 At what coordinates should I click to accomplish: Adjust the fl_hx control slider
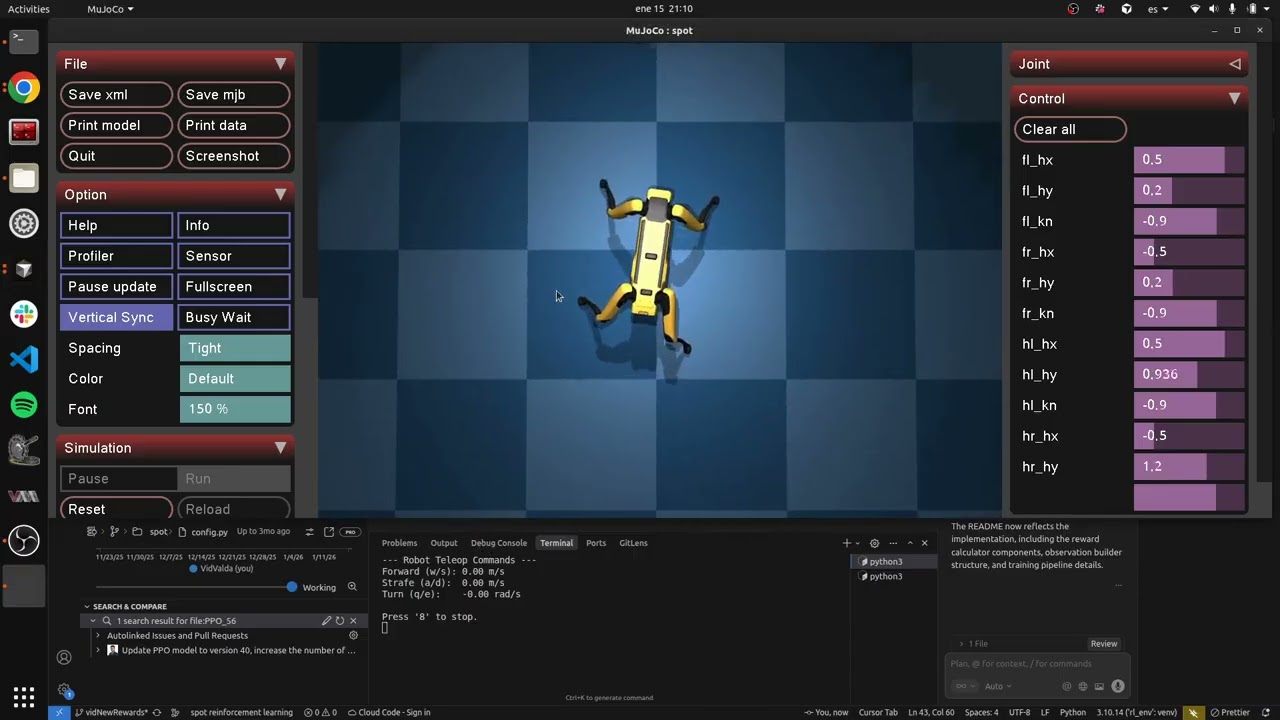[1189, 160]
